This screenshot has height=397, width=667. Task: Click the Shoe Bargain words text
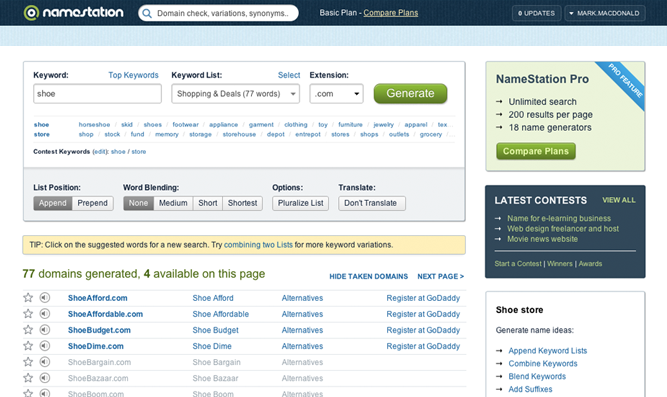[217, 363]
